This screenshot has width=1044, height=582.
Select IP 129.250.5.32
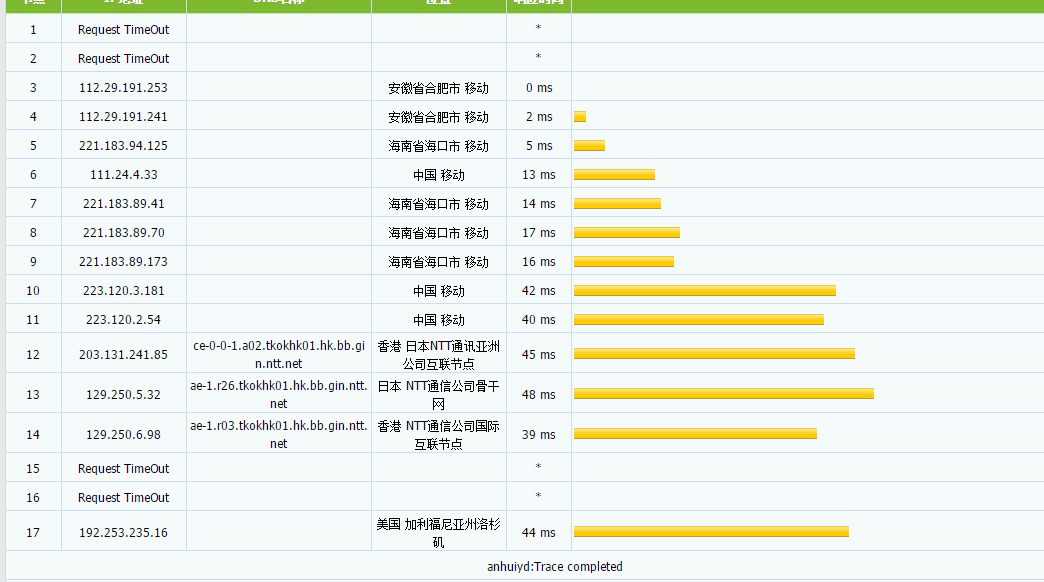coord(123,395)
